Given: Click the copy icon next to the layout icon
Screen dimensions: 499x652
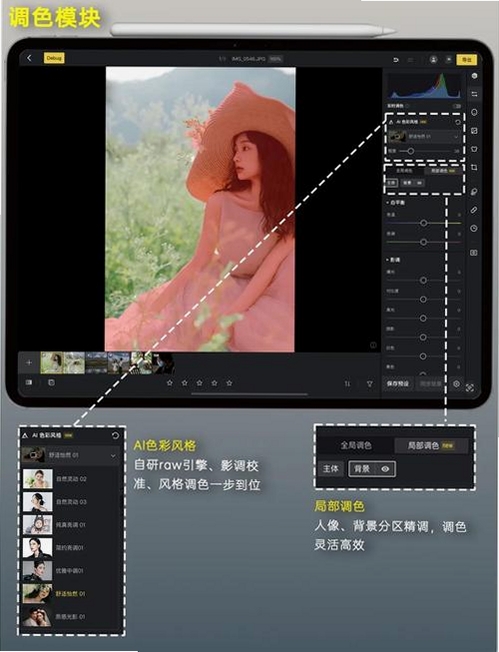Looking at the screenshot, I should pyautogui.click(x=51, y=382).
